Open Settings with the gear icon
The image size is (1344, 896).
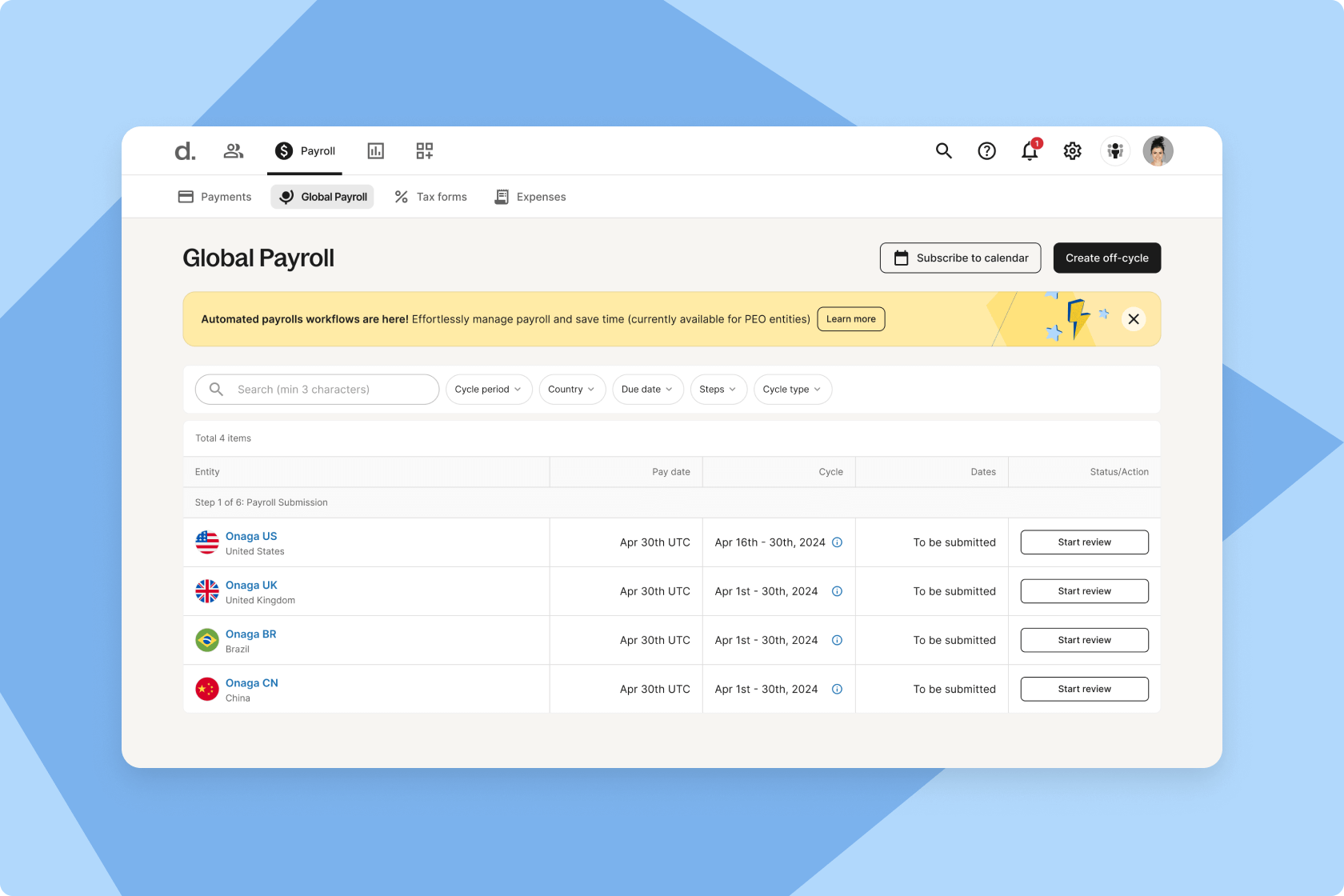[x=1072, y=150]
